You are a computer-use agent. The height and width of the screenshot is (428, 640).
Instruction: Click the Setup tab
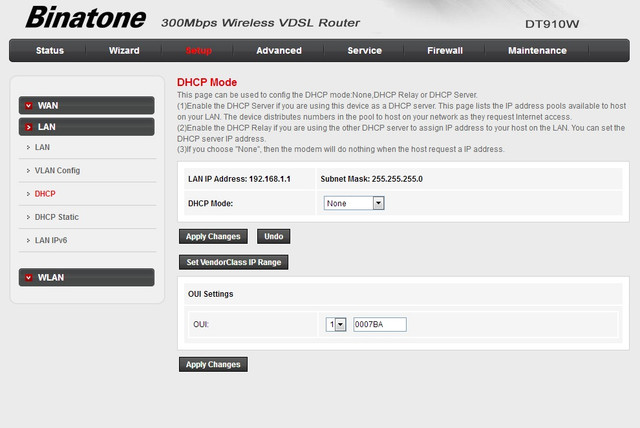pyautogui.click(x=198, y=50)
